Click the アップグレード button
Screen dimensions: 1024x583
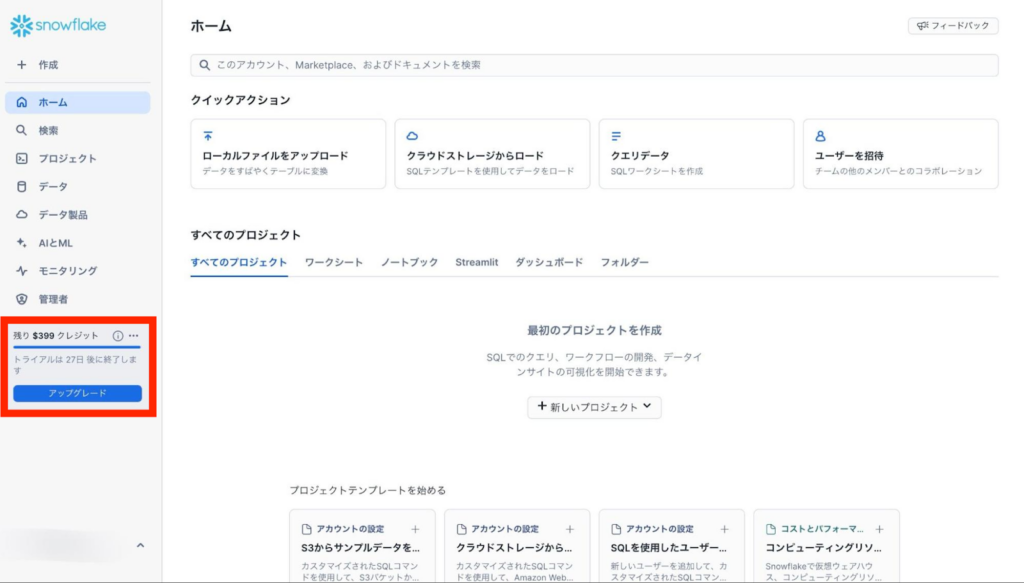coord(77,393)
